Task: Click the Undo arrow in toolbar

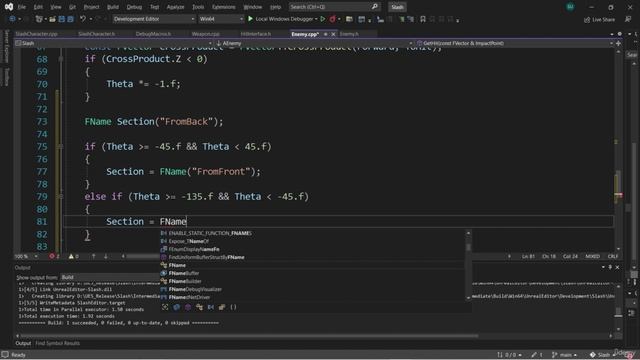Action: [x=83, y=19]
